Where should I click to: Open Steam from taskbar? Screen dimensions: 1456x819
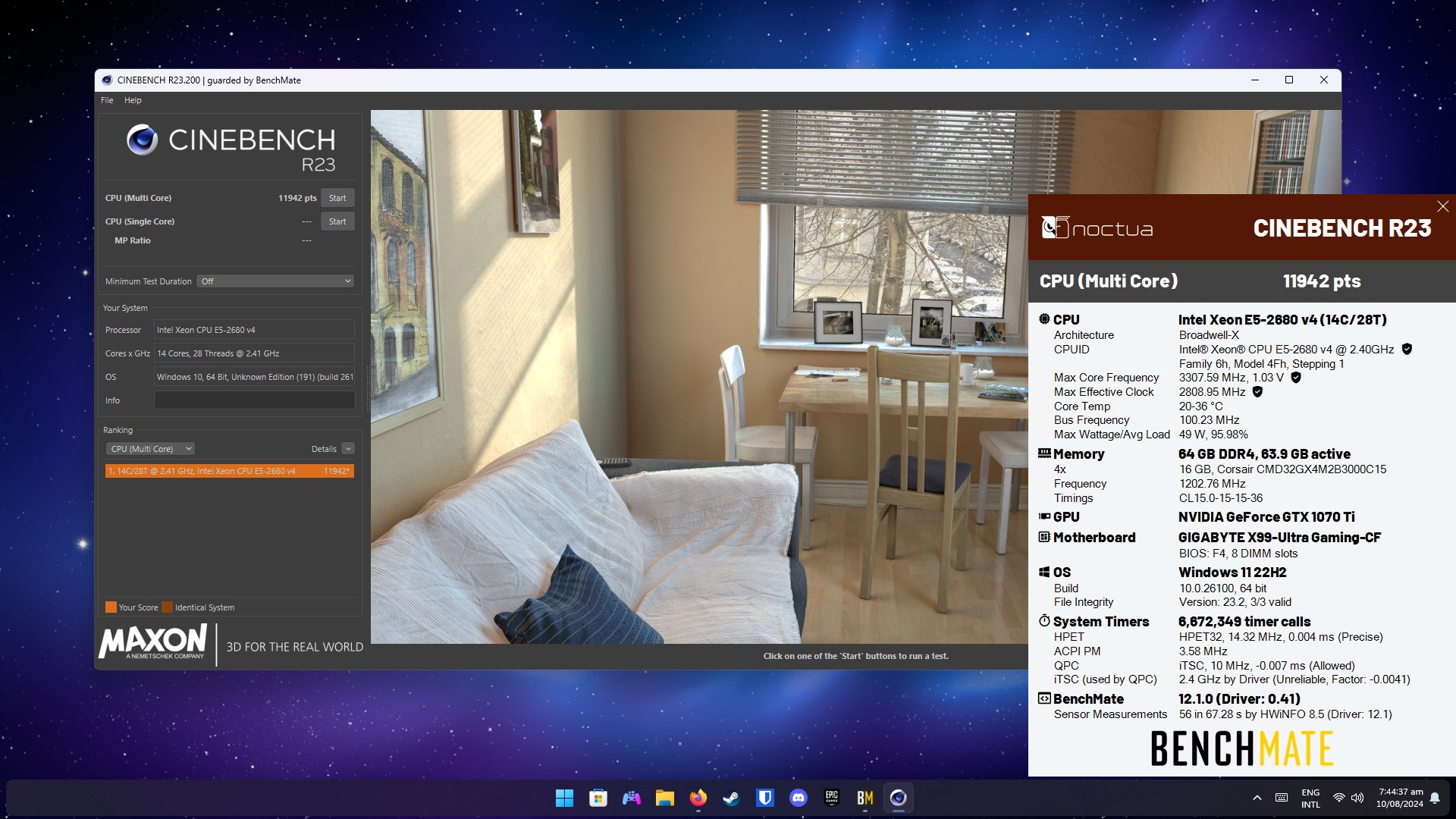click(x=731, y=798)
